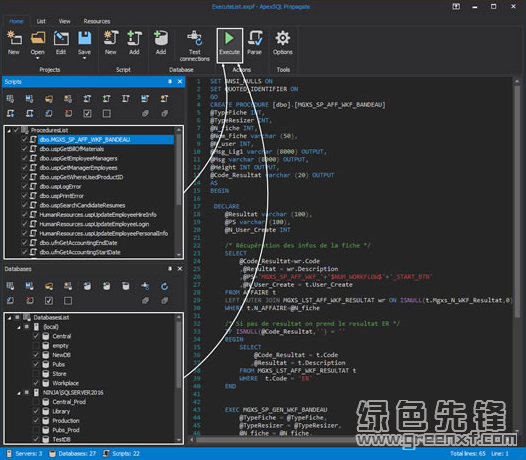Click first icon in Databases toolbar
The image size is (526, 460).
pos(10,286)
